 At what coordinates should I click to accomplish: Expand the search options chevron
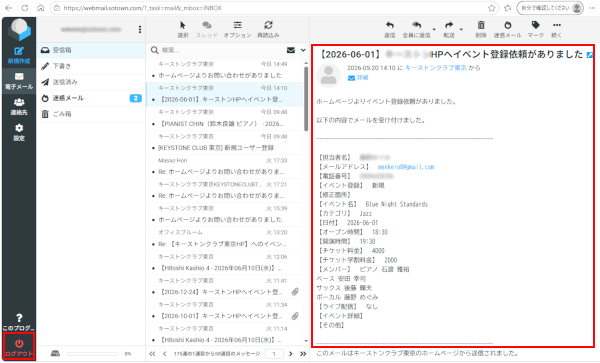(303, 50)
